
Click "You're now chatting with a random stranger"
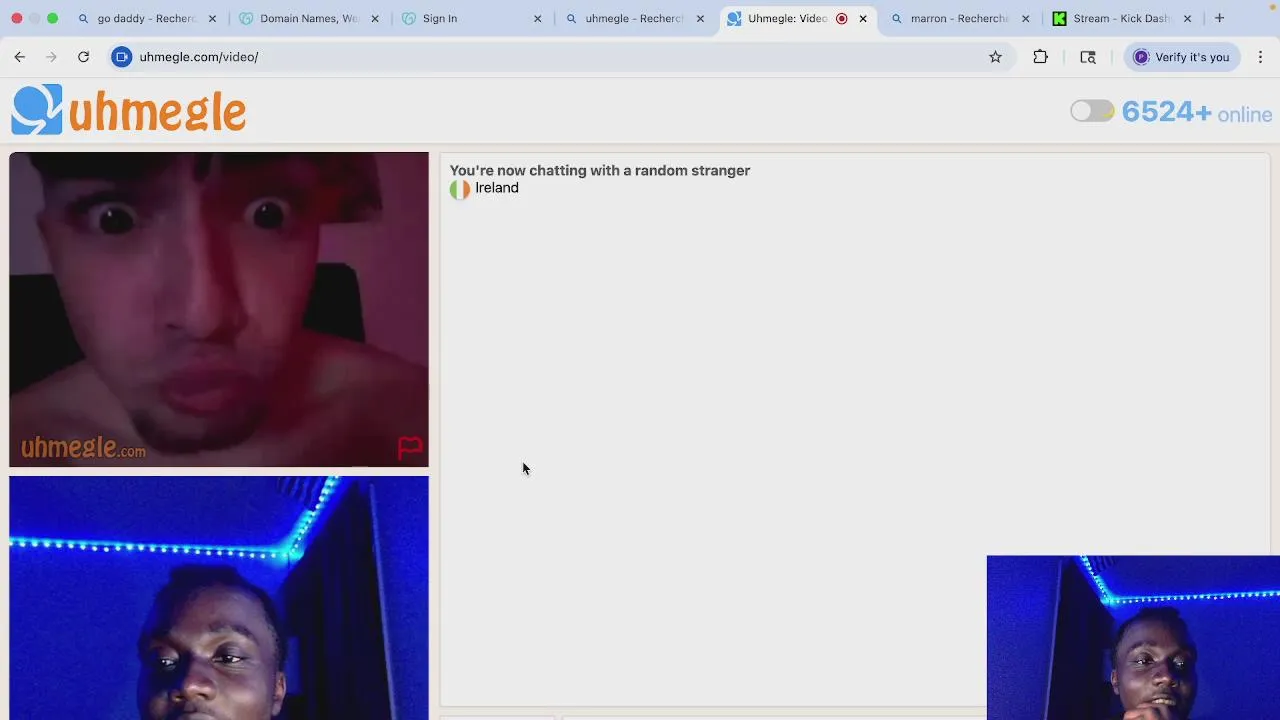[600, 171]
